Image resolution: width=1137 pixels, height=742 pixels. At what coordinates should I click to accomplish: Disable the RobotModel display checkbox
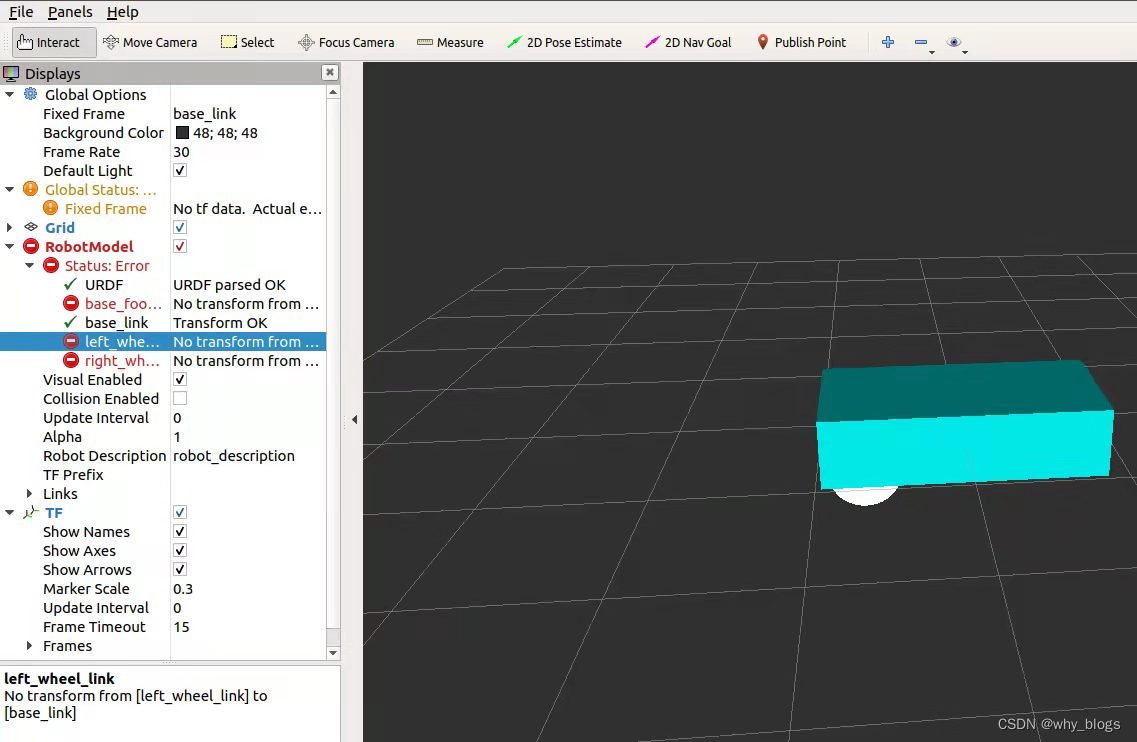click(x=180, y=246)
